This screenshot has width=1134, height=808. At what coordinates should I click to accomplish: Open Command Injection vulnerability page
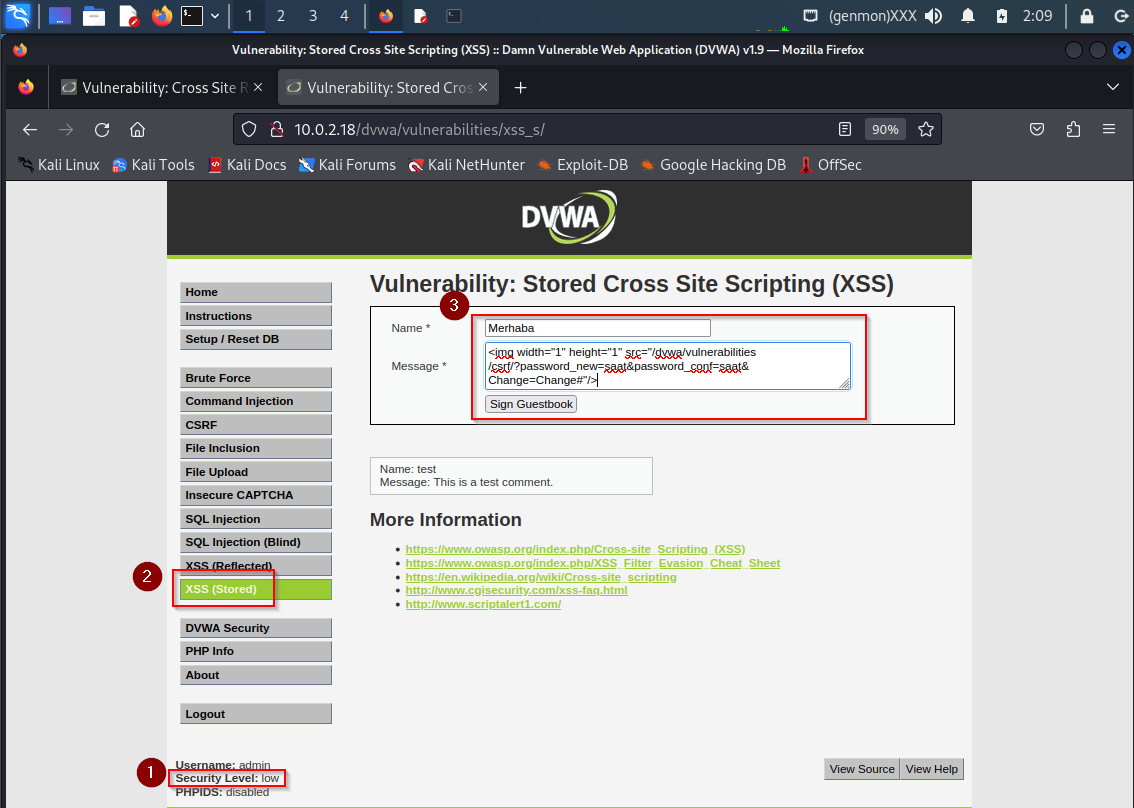(x=256, y=401)
